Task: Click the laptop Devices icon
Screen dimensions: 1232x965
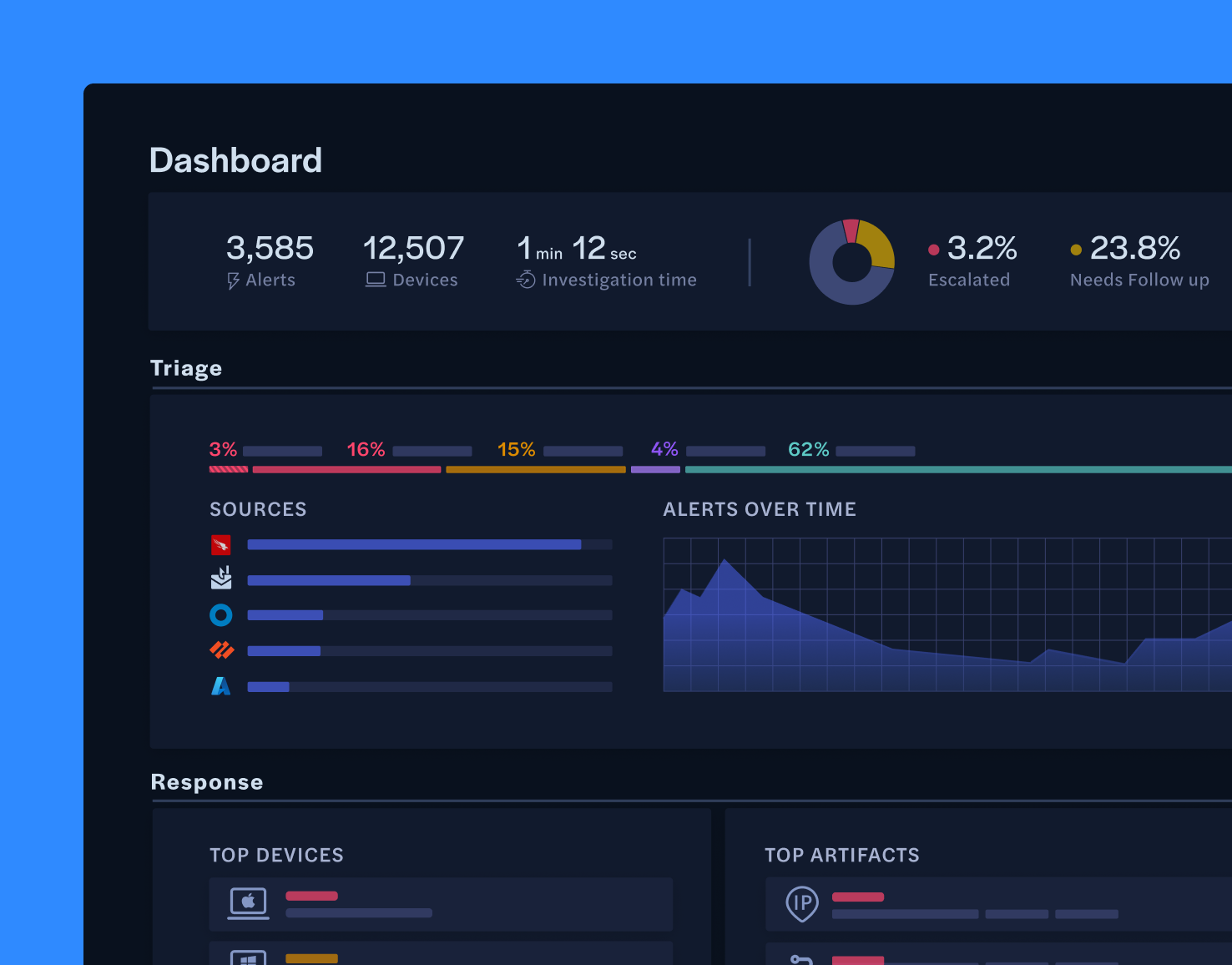Action: 376,280
